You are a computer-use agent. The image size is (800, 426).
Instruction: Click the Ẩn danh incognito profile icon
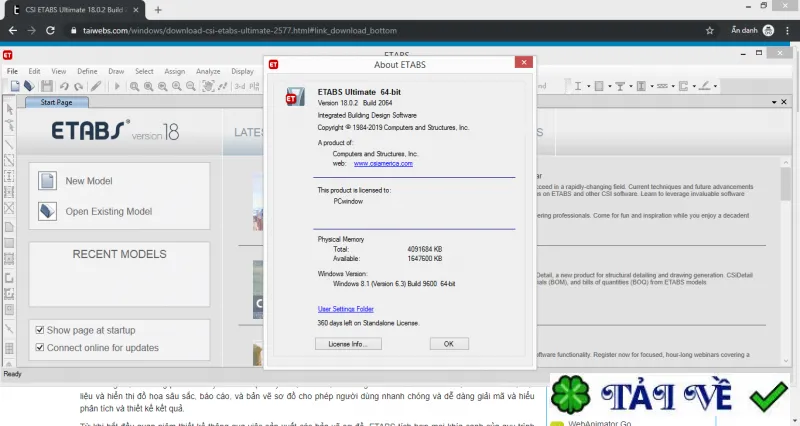click(x=768, y=31)
